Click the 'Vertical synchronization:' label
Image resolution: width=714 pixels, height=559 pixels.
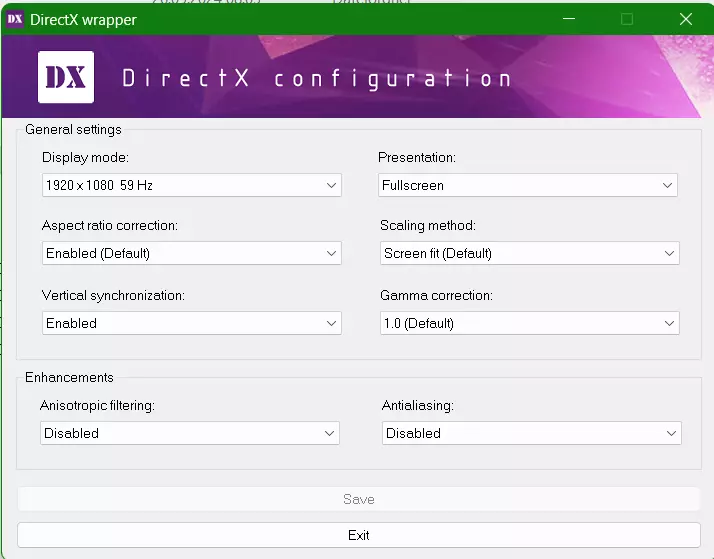(113, 295)
